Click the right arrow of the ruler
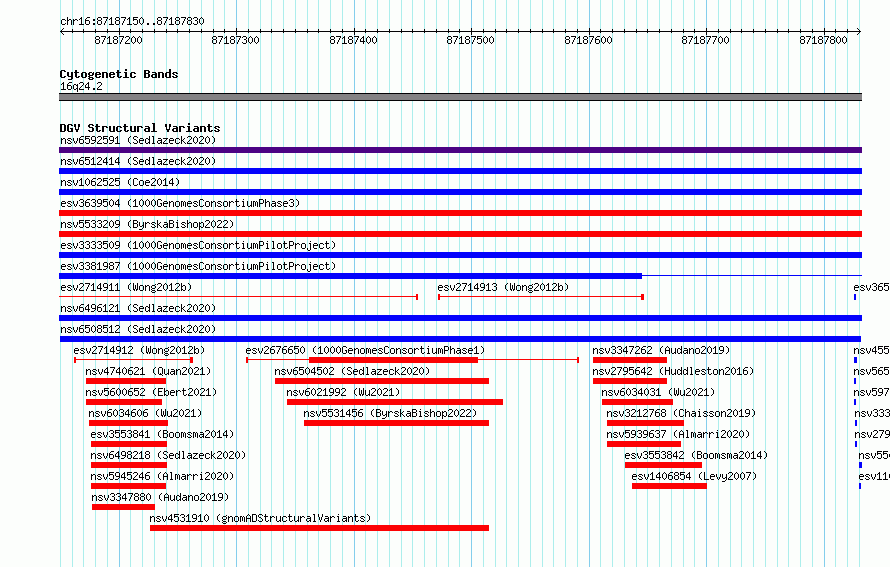Viewport: 890px width, 567px height. click(x=859, y=31)
